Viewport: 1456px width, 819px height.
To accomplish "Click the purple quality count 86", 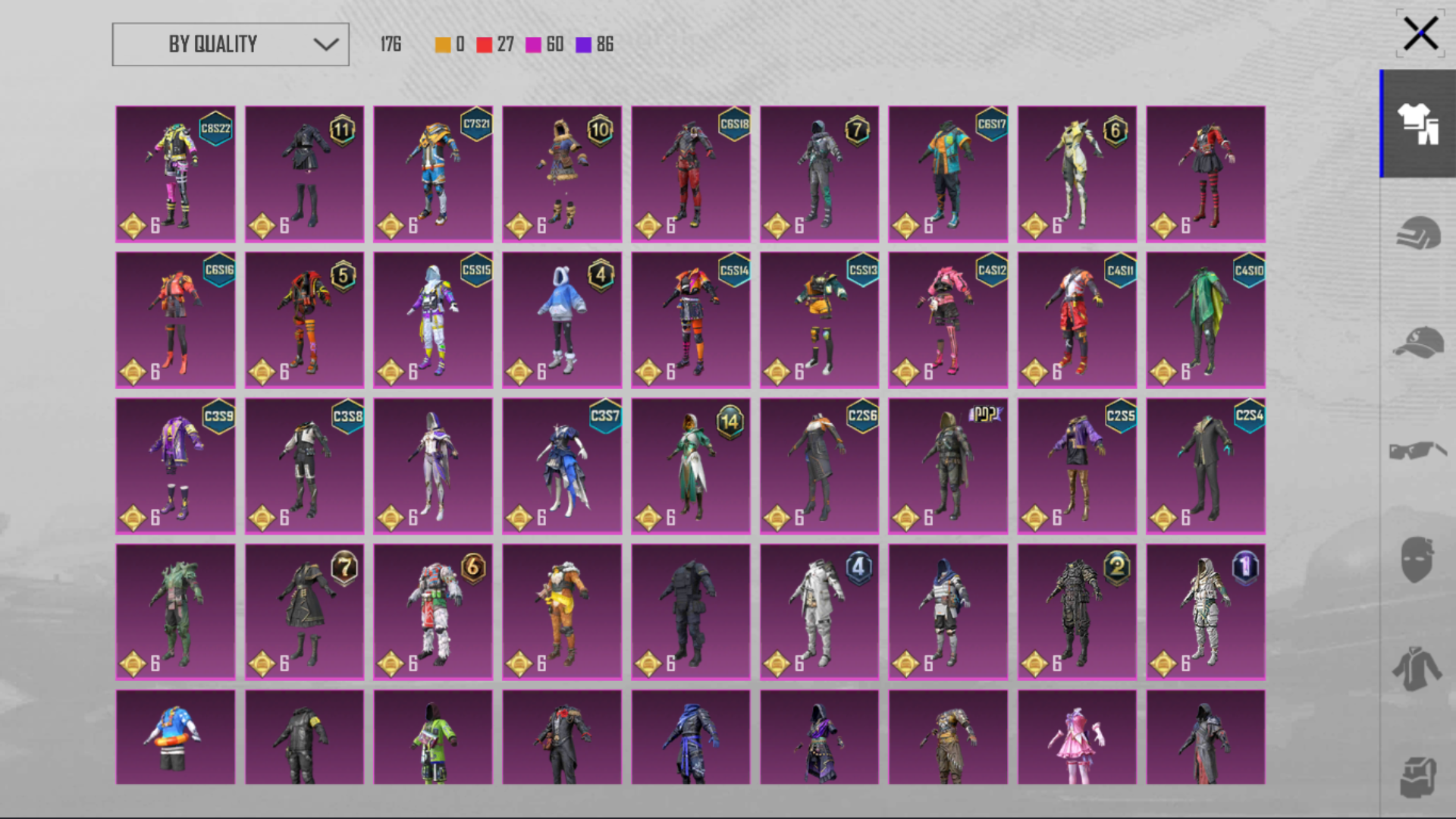I will (x=605, y=45).
